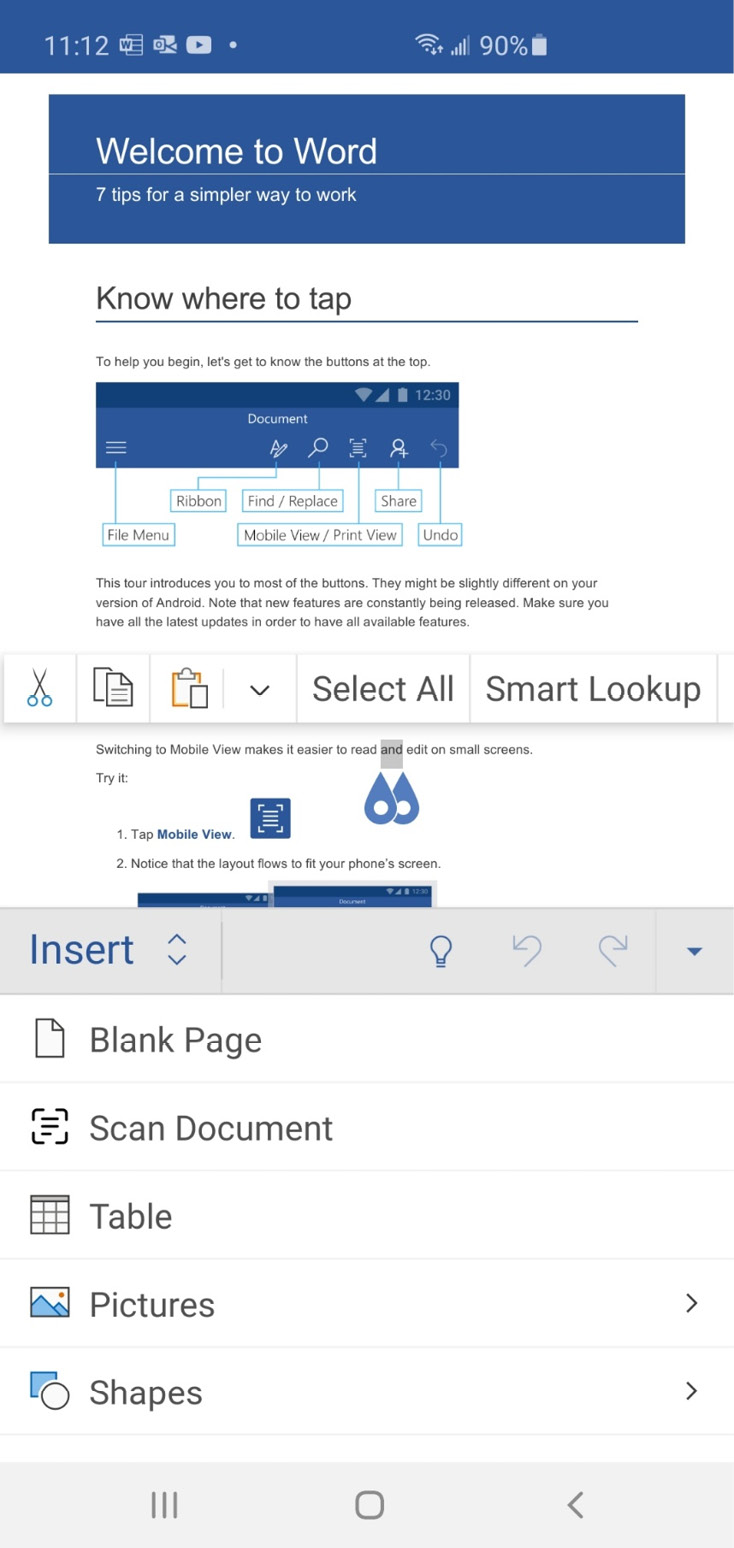Screen dimensions: 734x1548
Task: Expand paste options arrow
Action: click(260, 689)
